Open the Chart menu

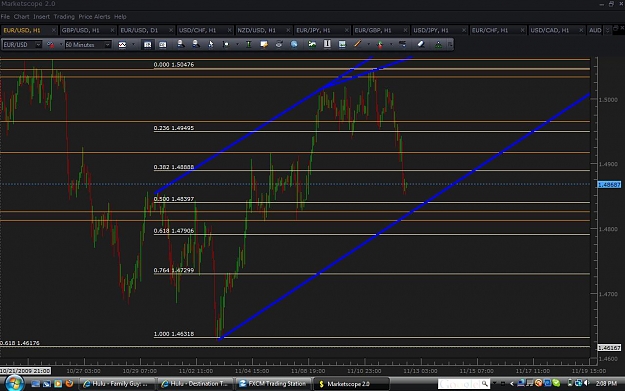click(x=21, y=17)
